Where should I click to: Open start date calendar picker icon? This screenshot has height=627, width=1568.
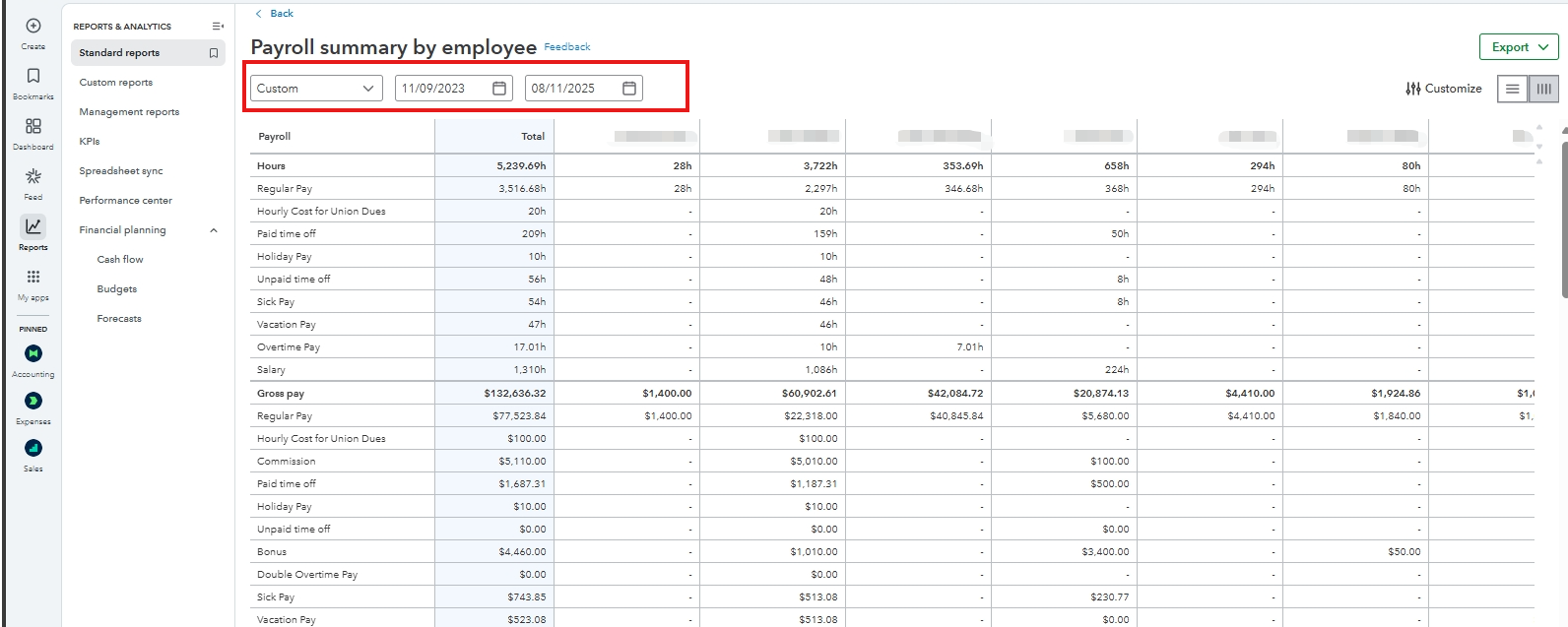pos(499,89)
